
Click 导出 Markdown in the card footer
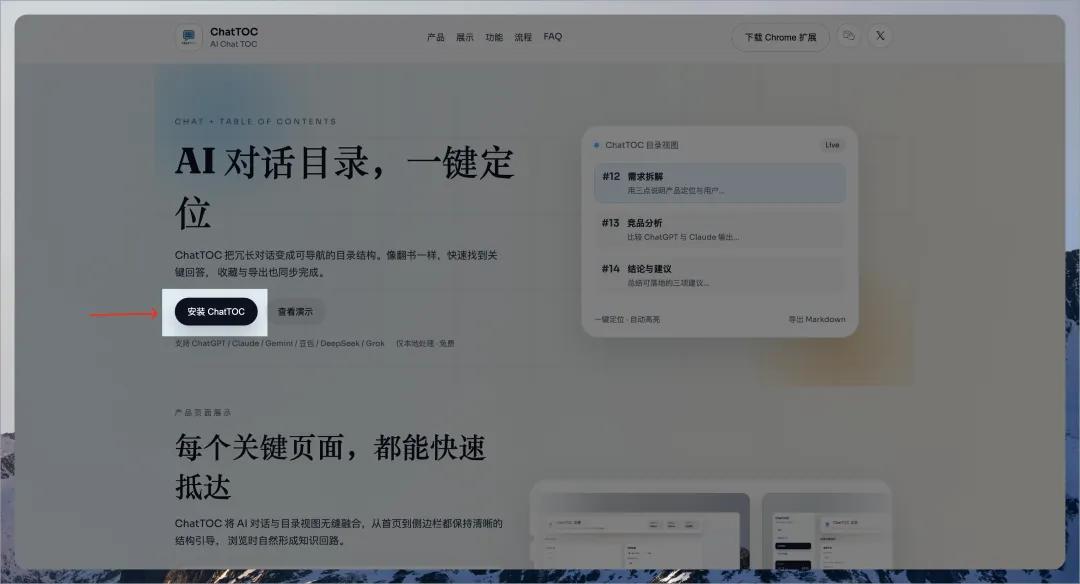click(x=817, y=320)
